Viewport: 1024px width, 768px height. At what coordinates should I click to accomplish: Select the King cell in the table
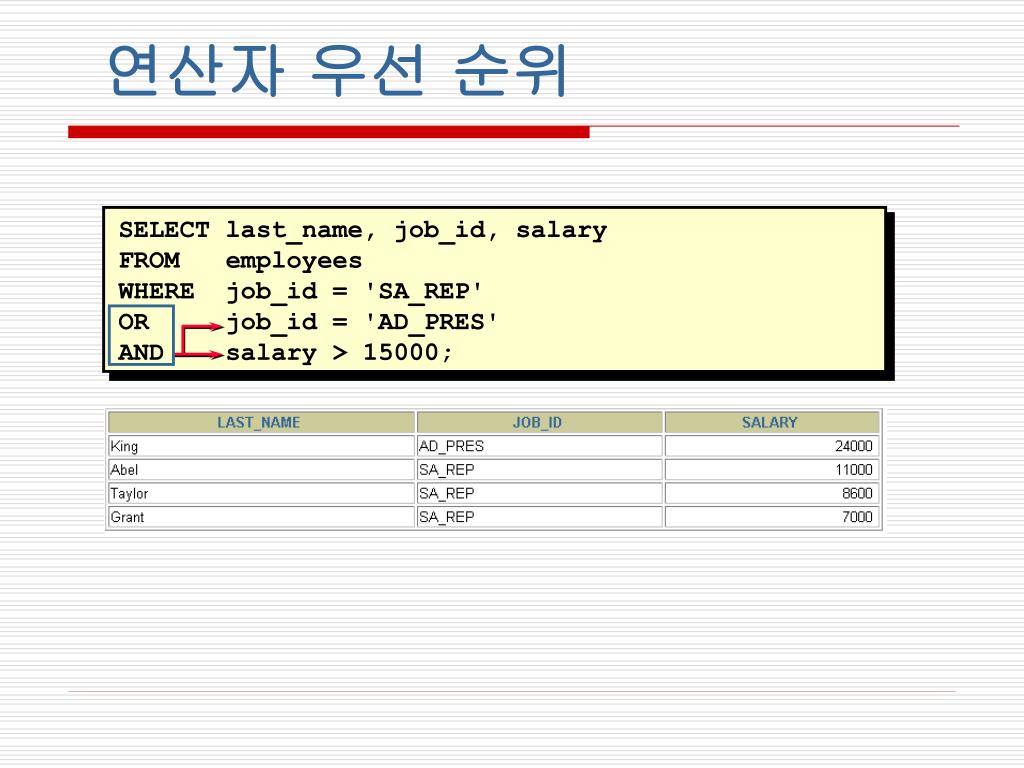(261, 446)
